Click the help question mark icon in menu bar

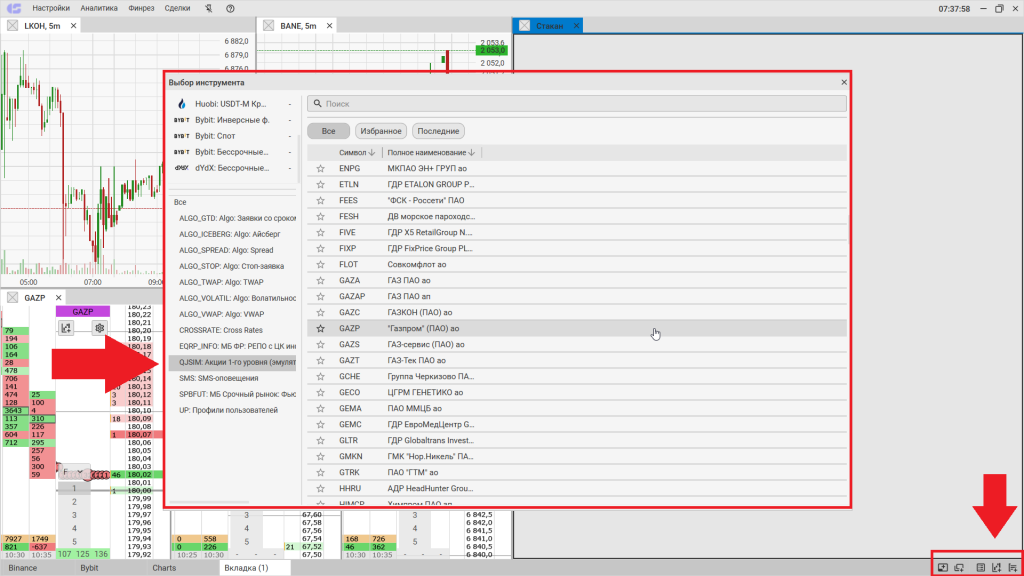click(x=230, y=8)
